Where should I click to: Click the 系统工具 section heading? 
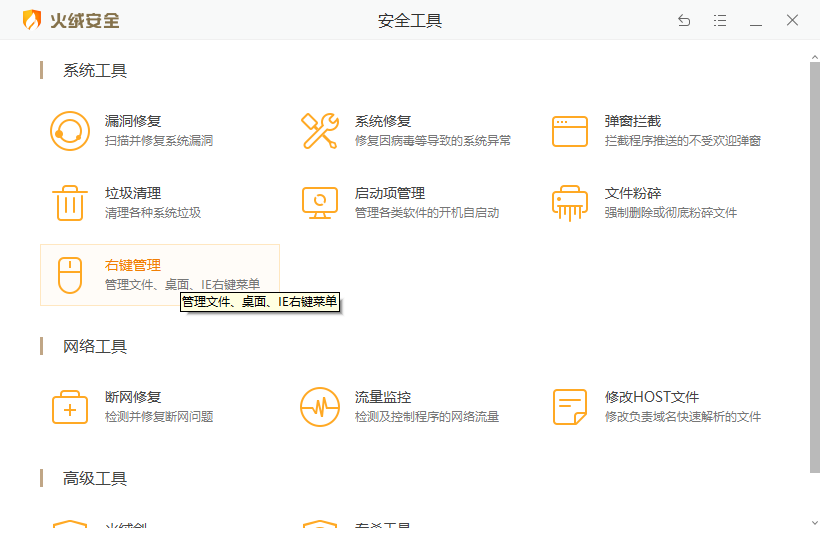[x=95, y=71]
